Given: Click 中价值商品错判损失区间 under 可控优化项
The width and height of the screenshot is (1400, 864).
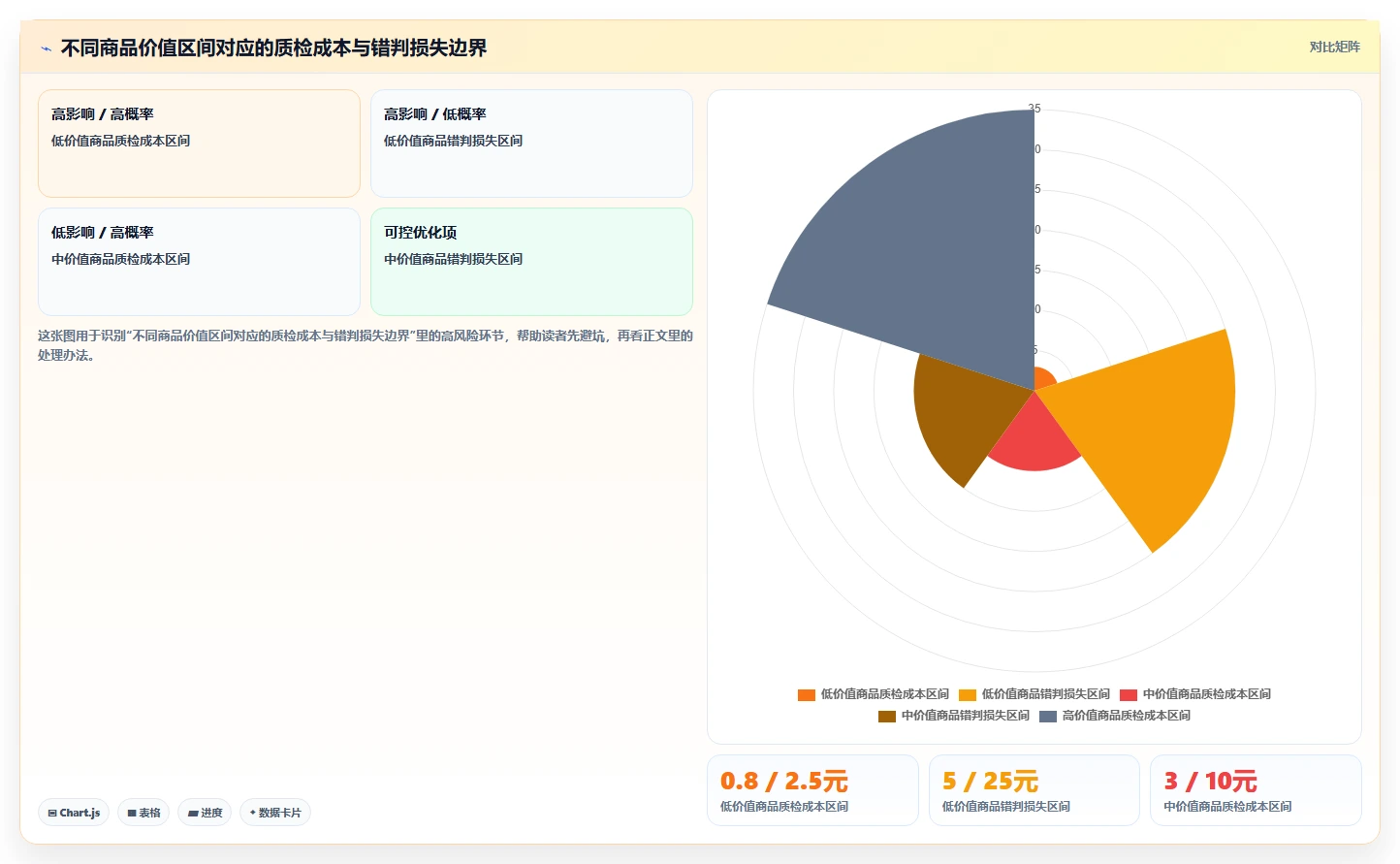Looking at the screenshot, I should (x=453, y=259).
